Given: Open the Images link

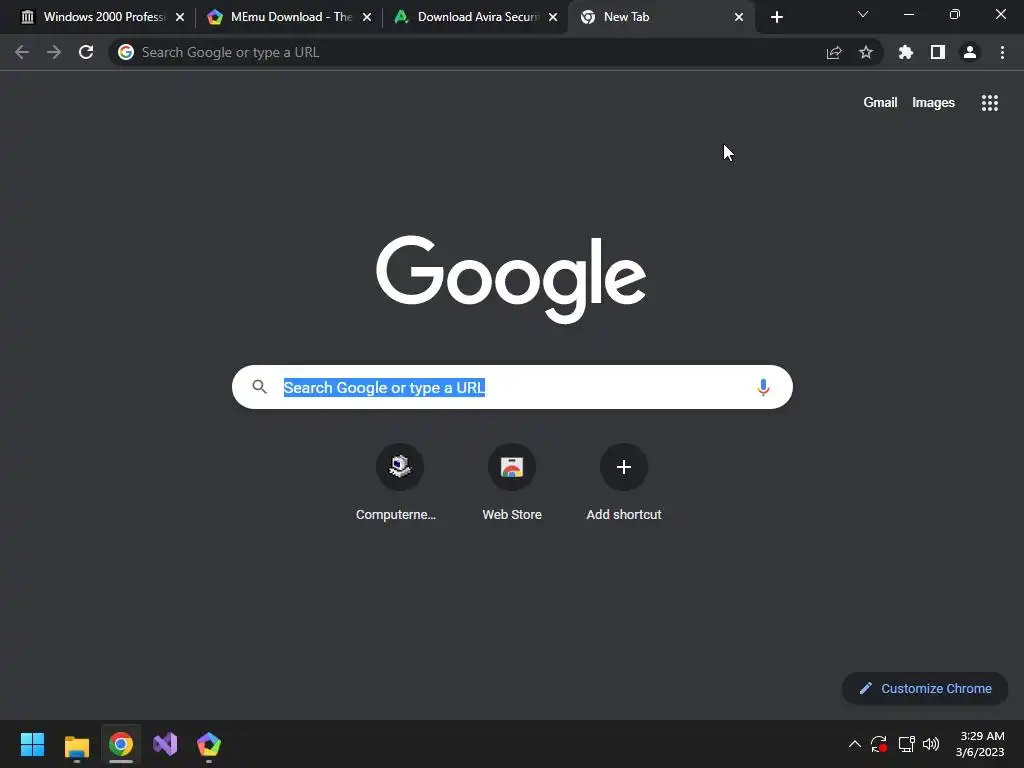Looking at the screenshot, I should click(x=933, y=103).
